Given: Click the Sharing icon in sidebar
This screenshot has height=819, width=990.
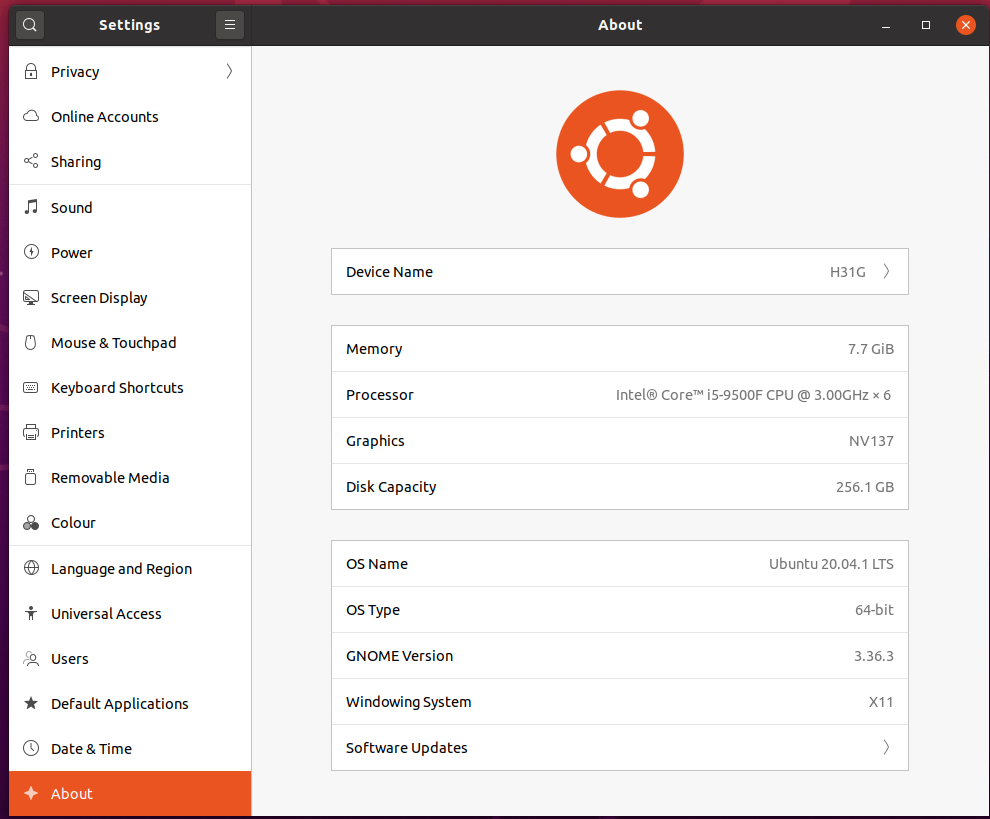Looking at the screenshot, I should tap(30, 161).
